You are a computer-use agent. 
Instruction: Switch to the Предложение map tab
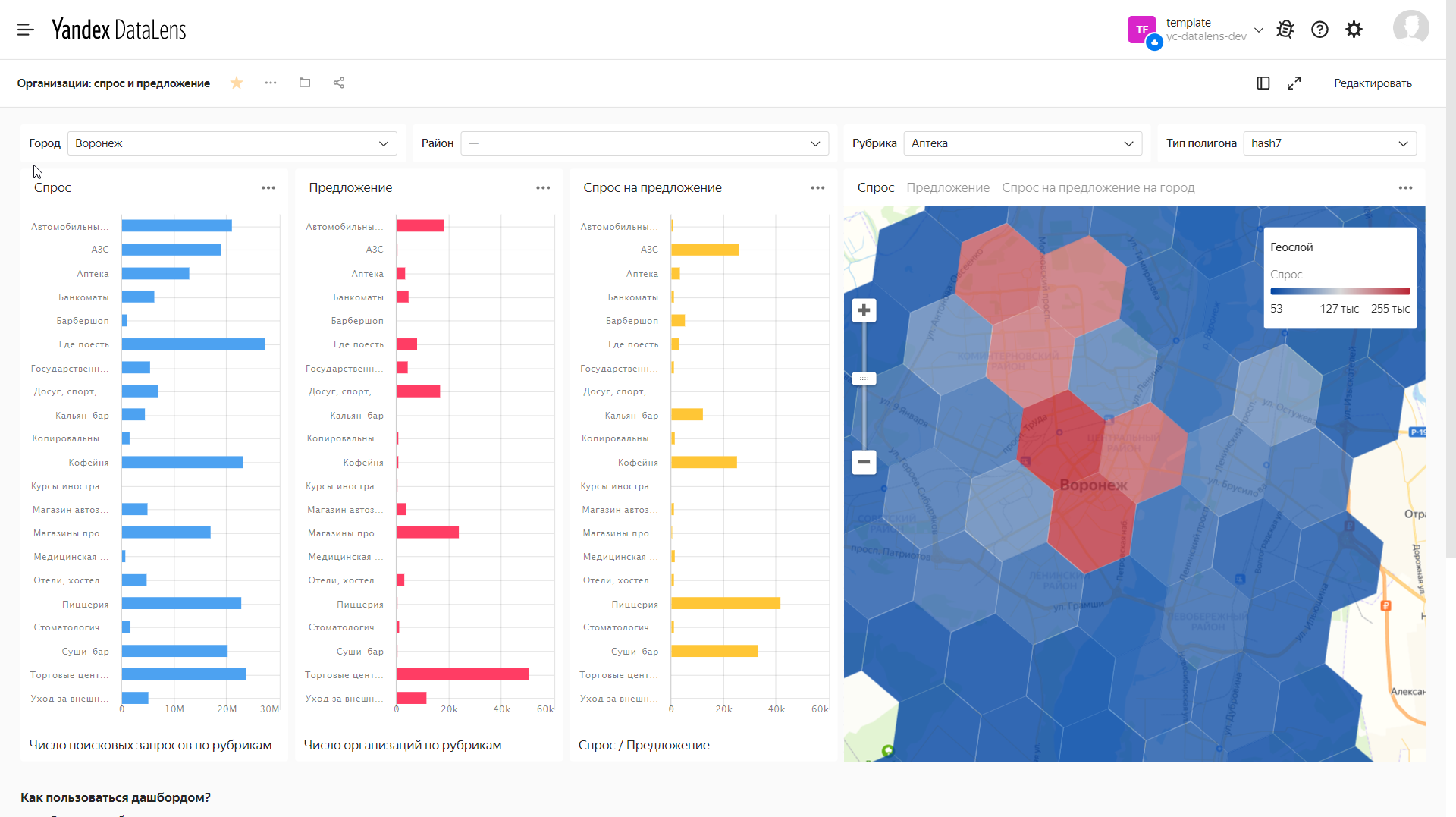click(948, 187)
